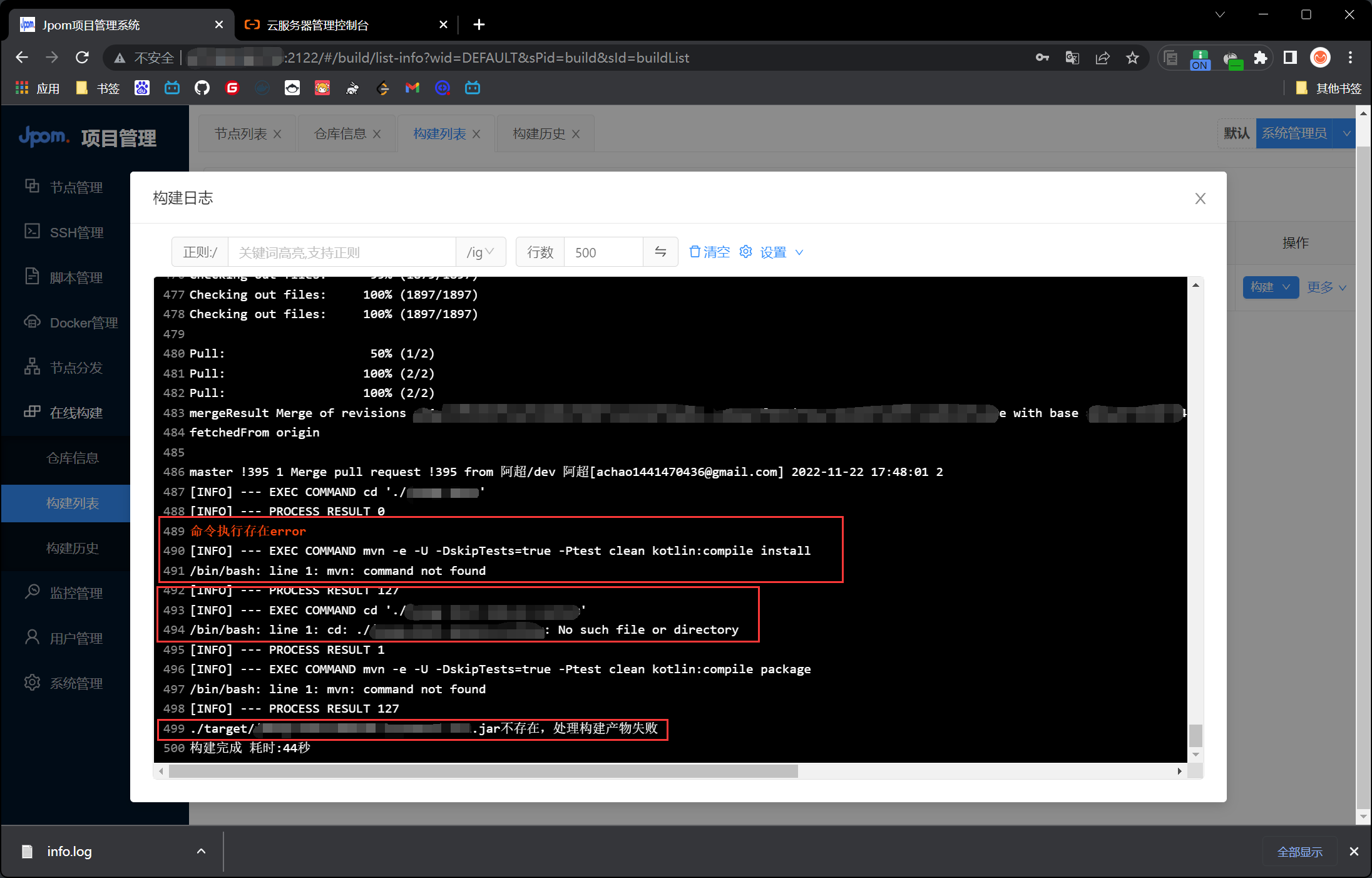Image resolution: width=1372 pixels, height=878 pixels.
Task: Expand the 设置 dropdown arrow
Action: point(799,252)
